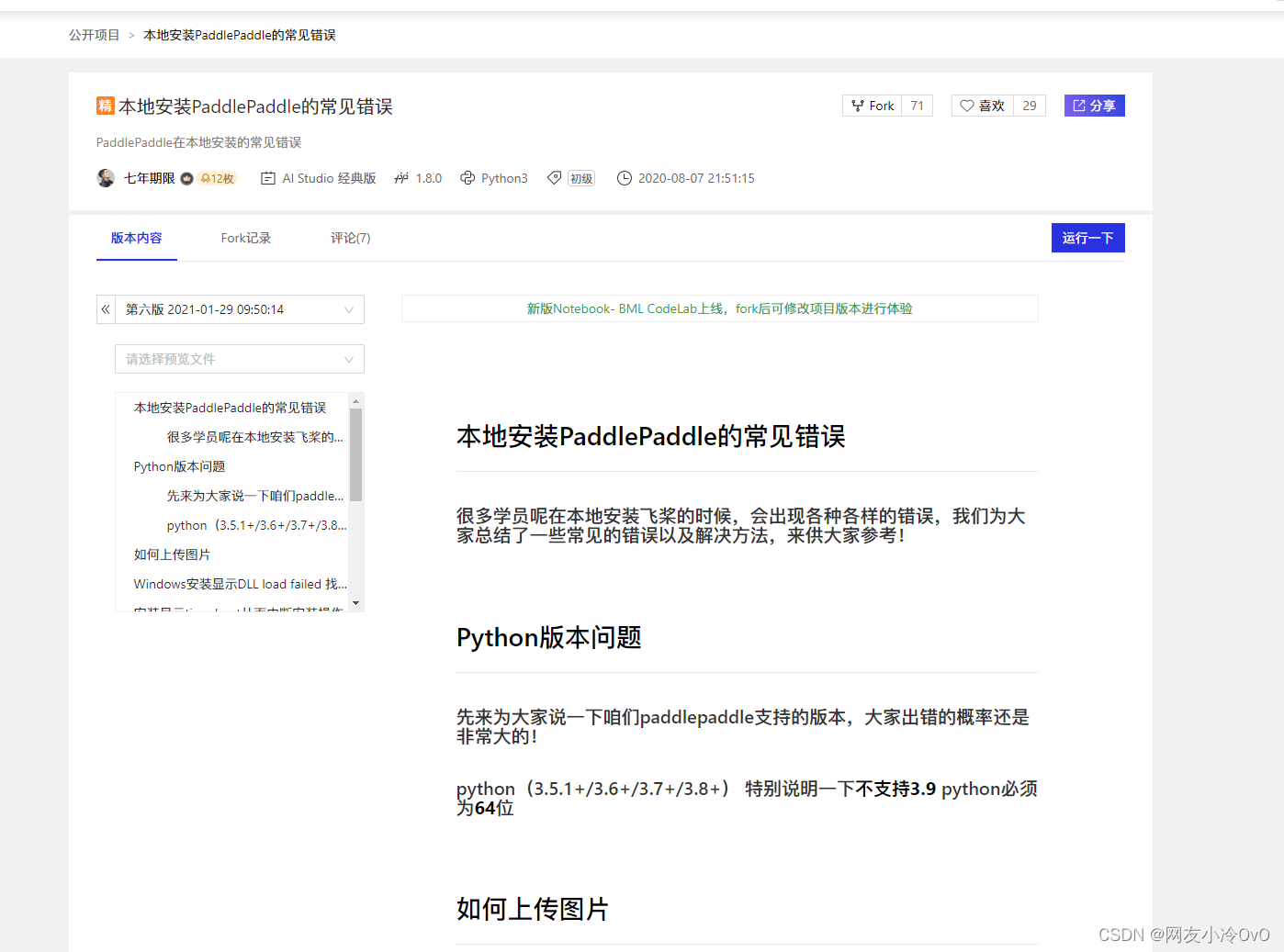The image size is (1284, 952).
Task: Select outline item 先来为大家说一下咱们paddle...
Action: pyautogui.click(x=255, y=496)
